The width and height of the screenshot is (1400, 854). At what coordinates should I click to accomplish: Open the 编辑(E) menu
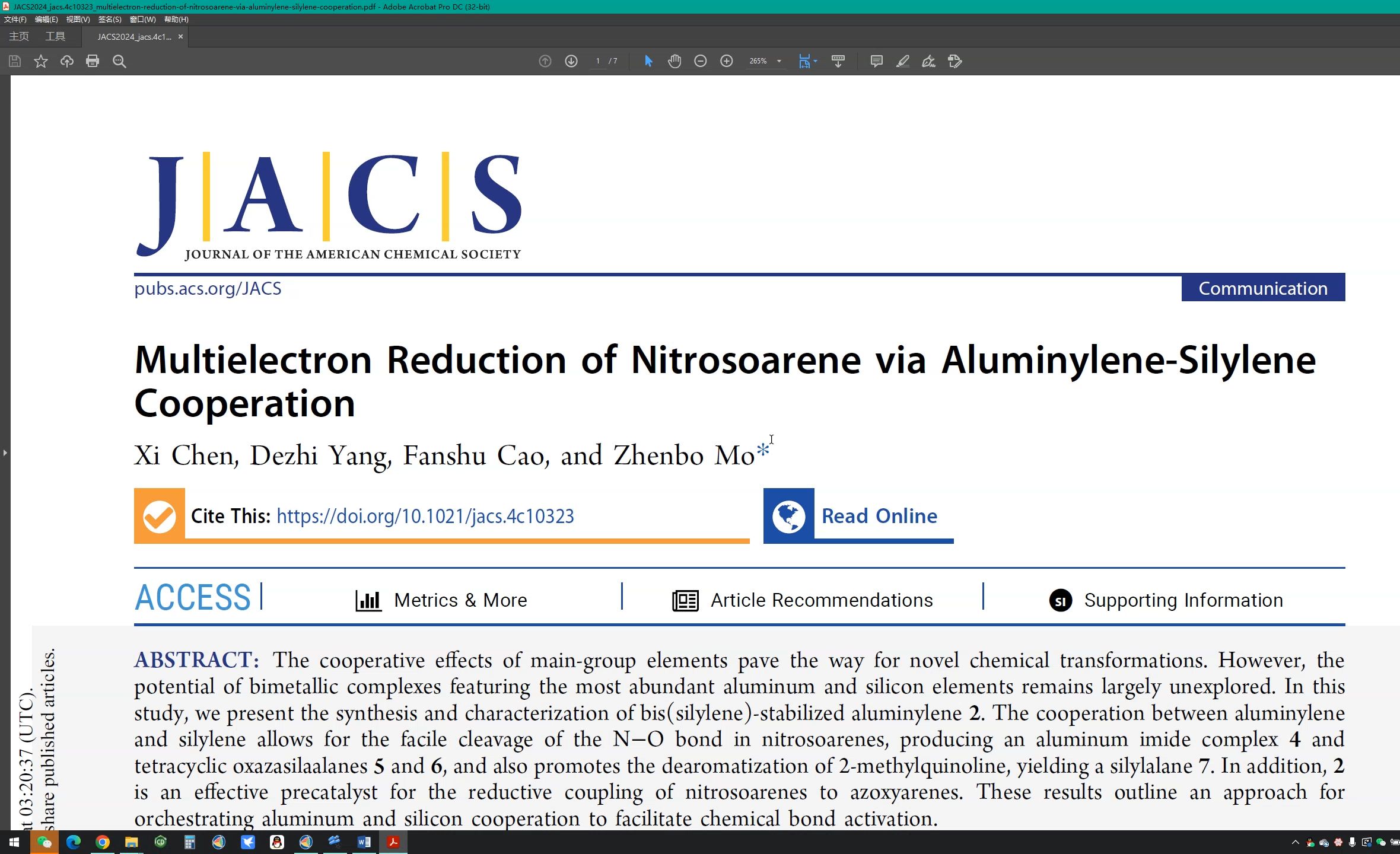click(x=46, y=20)
